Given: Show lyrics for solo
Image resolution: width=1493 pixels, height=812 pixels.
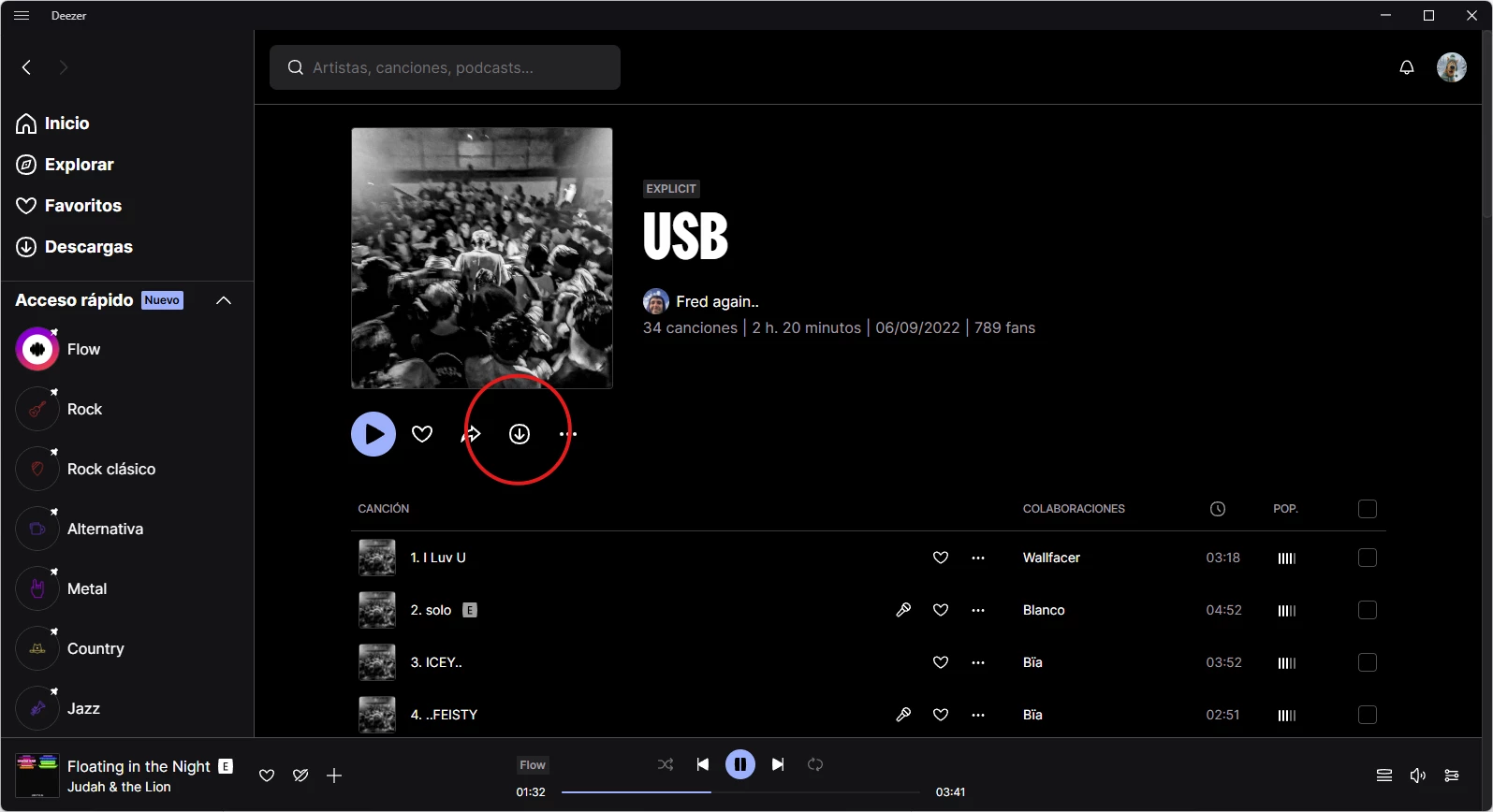Looking at the screenshot, I should click(x=903, y=610).
